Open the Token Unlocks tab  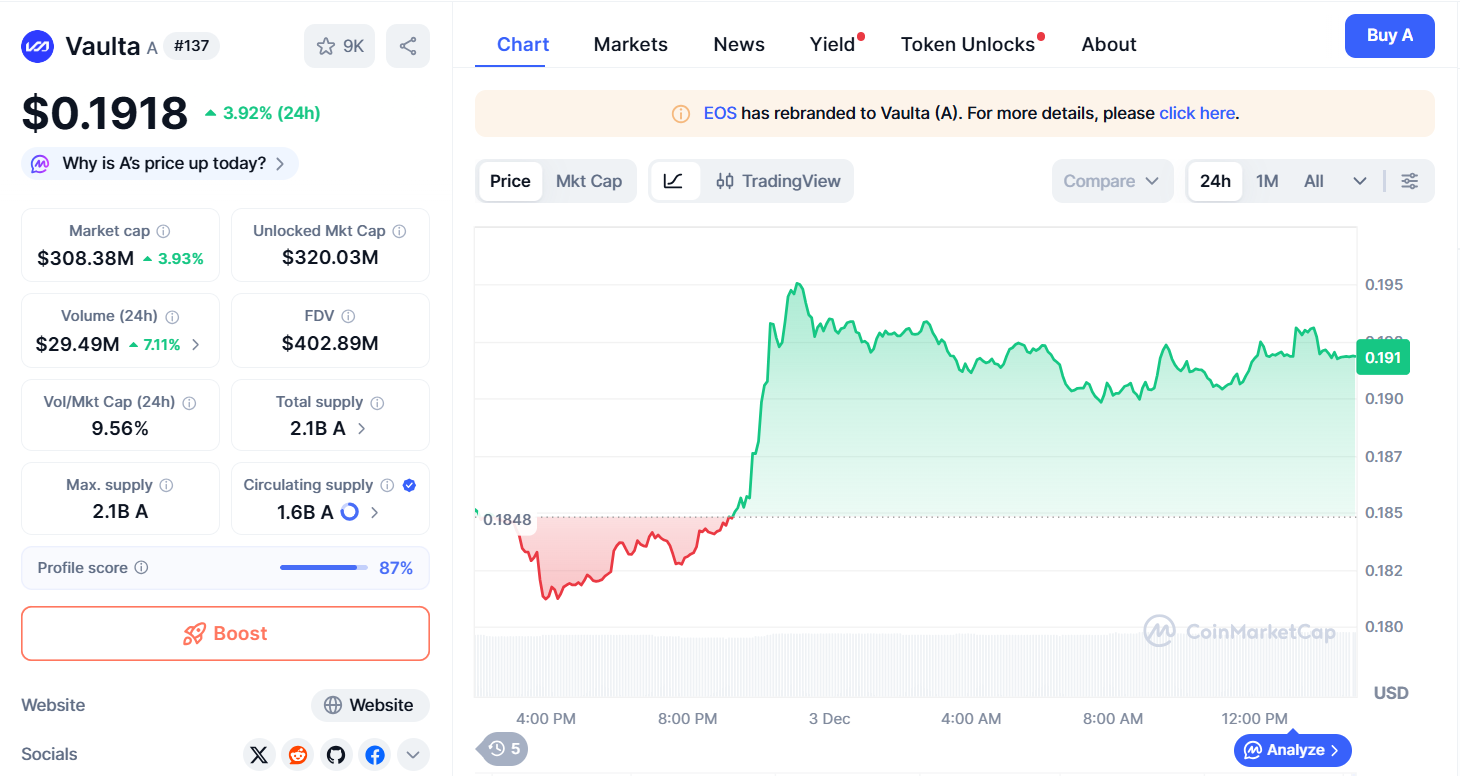(967, 44)
